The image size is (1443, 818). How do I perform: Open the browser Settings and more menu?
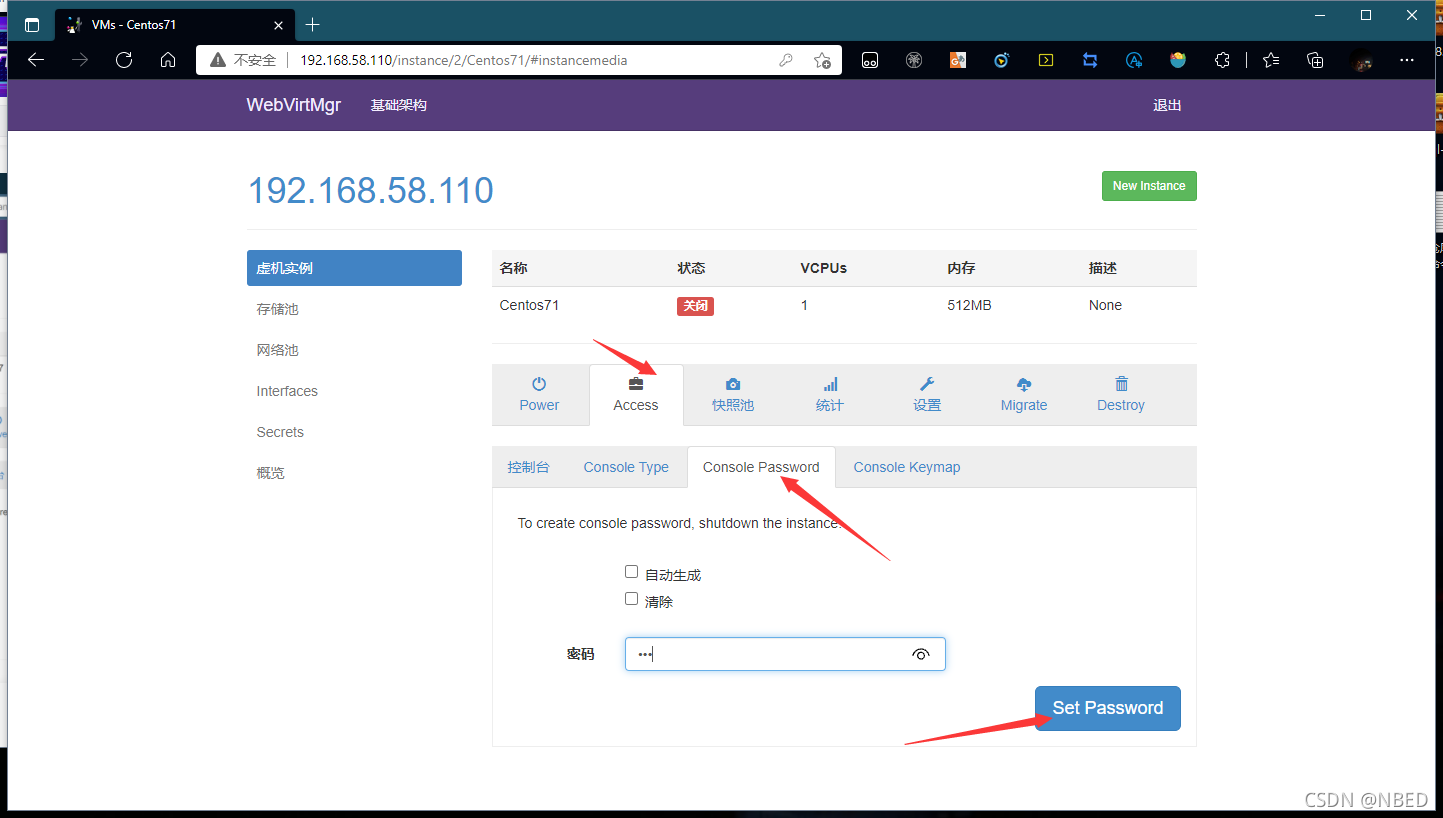[1407, 60]
